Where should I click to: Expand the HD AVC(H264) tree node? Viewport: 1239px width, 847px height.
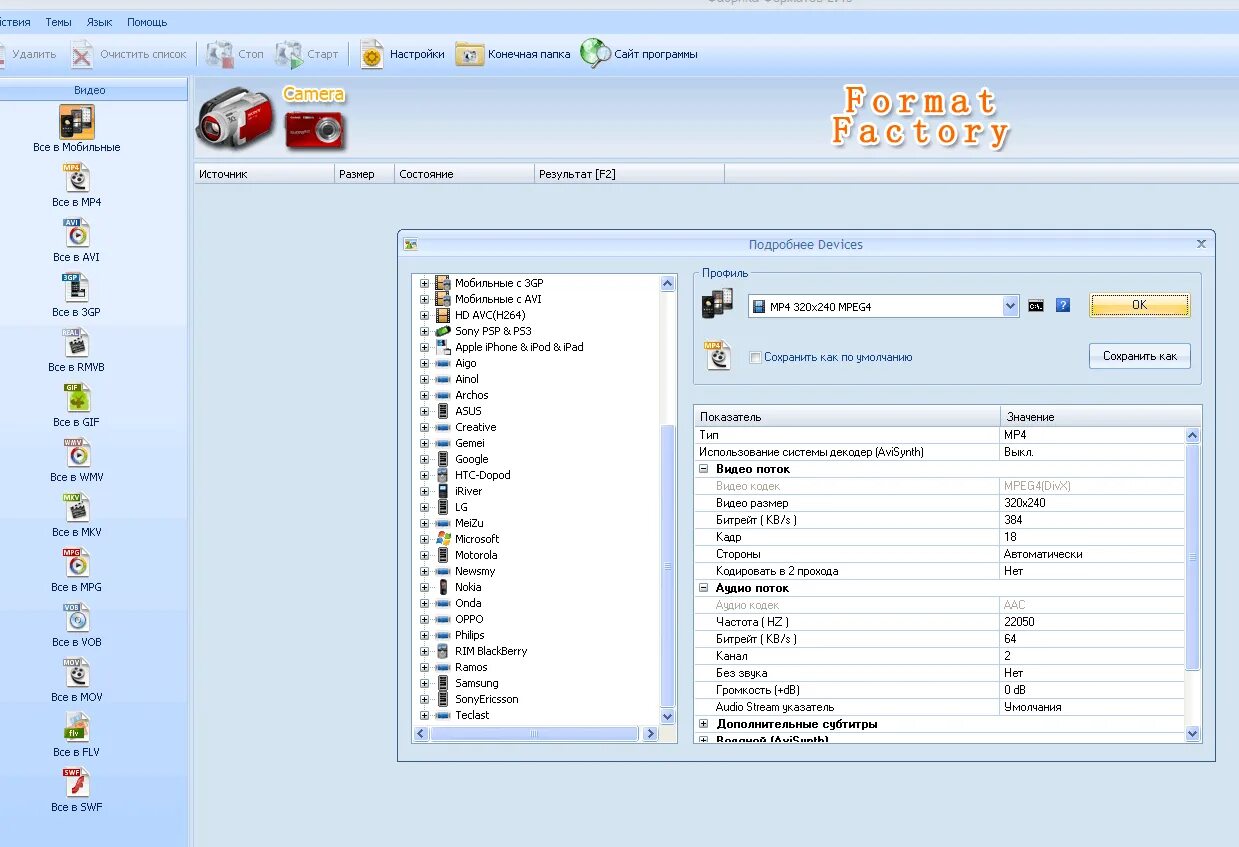(x=424, y=315)
